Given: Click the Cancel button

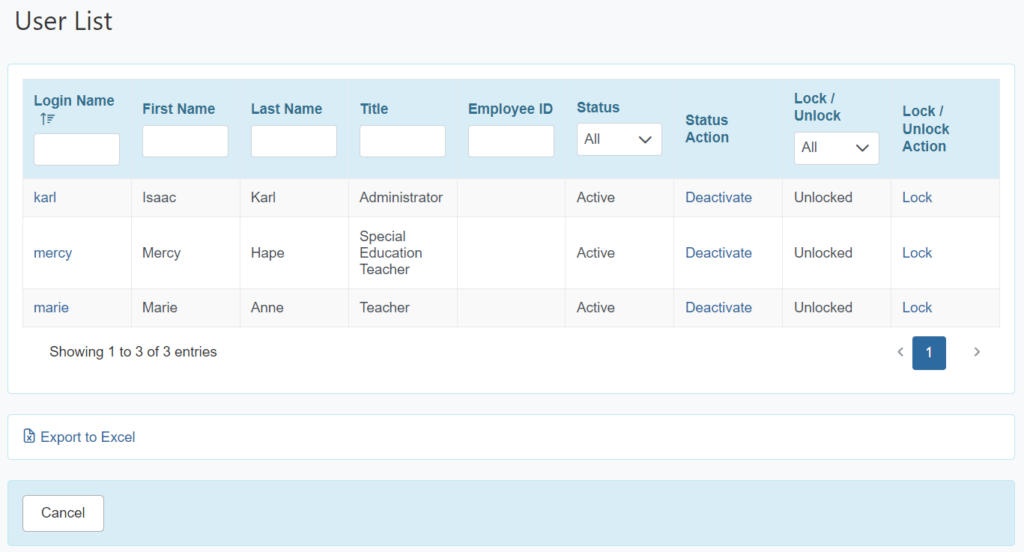Looking at the screenshot, I should tap(63, 513).
